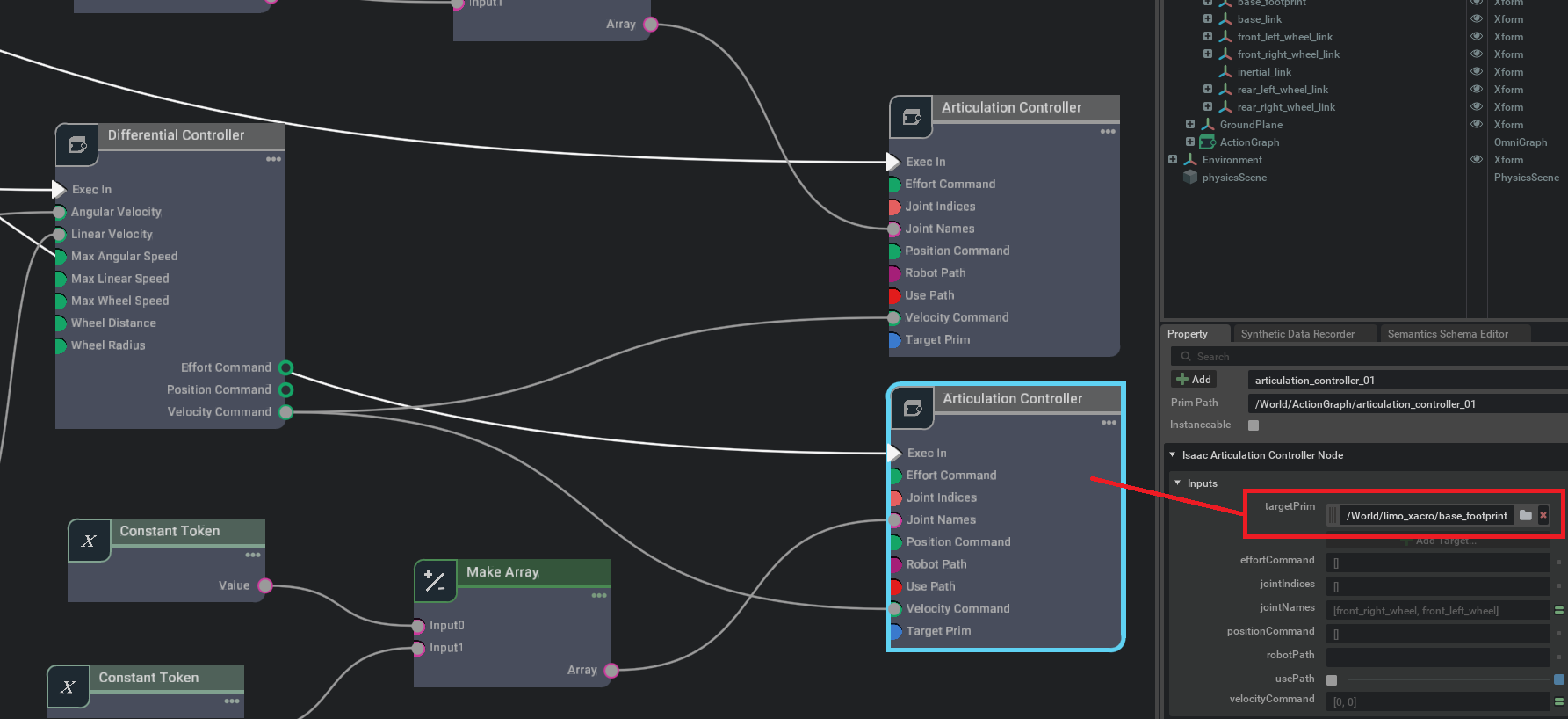Click the jointNames value field
1568x719 pixels.
click(1438, 610)
